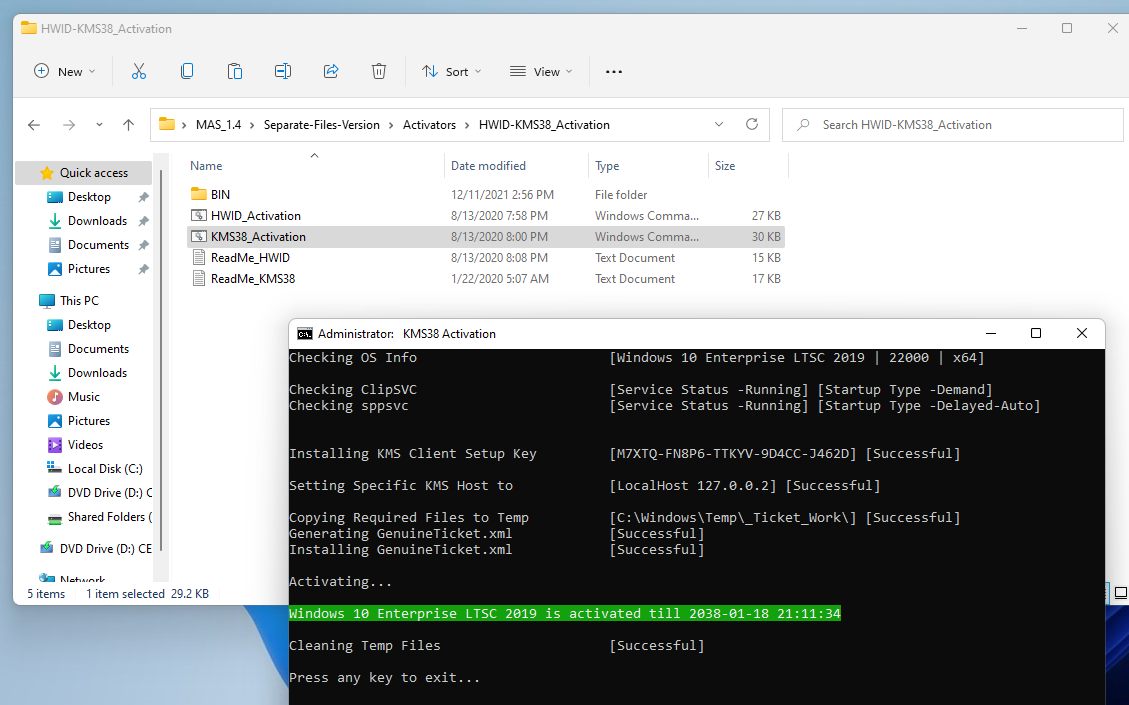Click inside the Search HWID-KMS38_Activation box
Image resolution: width=1129 pixels, height=705 pixels.
coord(953,125)
